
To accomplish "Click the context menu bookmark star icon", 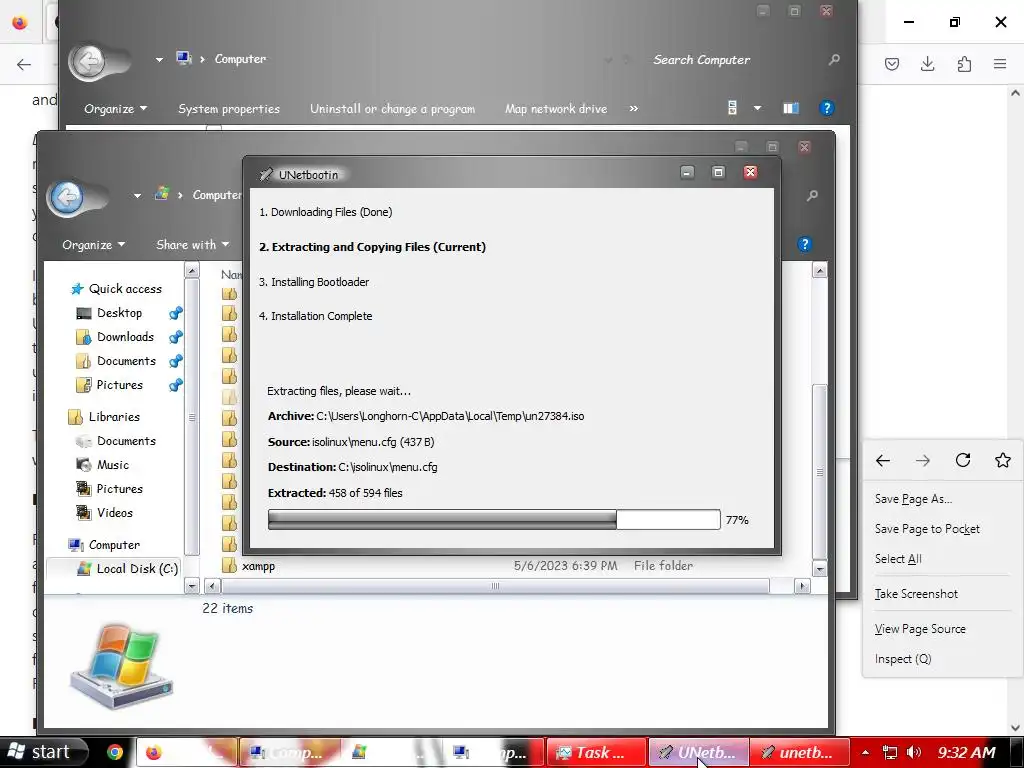I will (x=1003, y=460).
